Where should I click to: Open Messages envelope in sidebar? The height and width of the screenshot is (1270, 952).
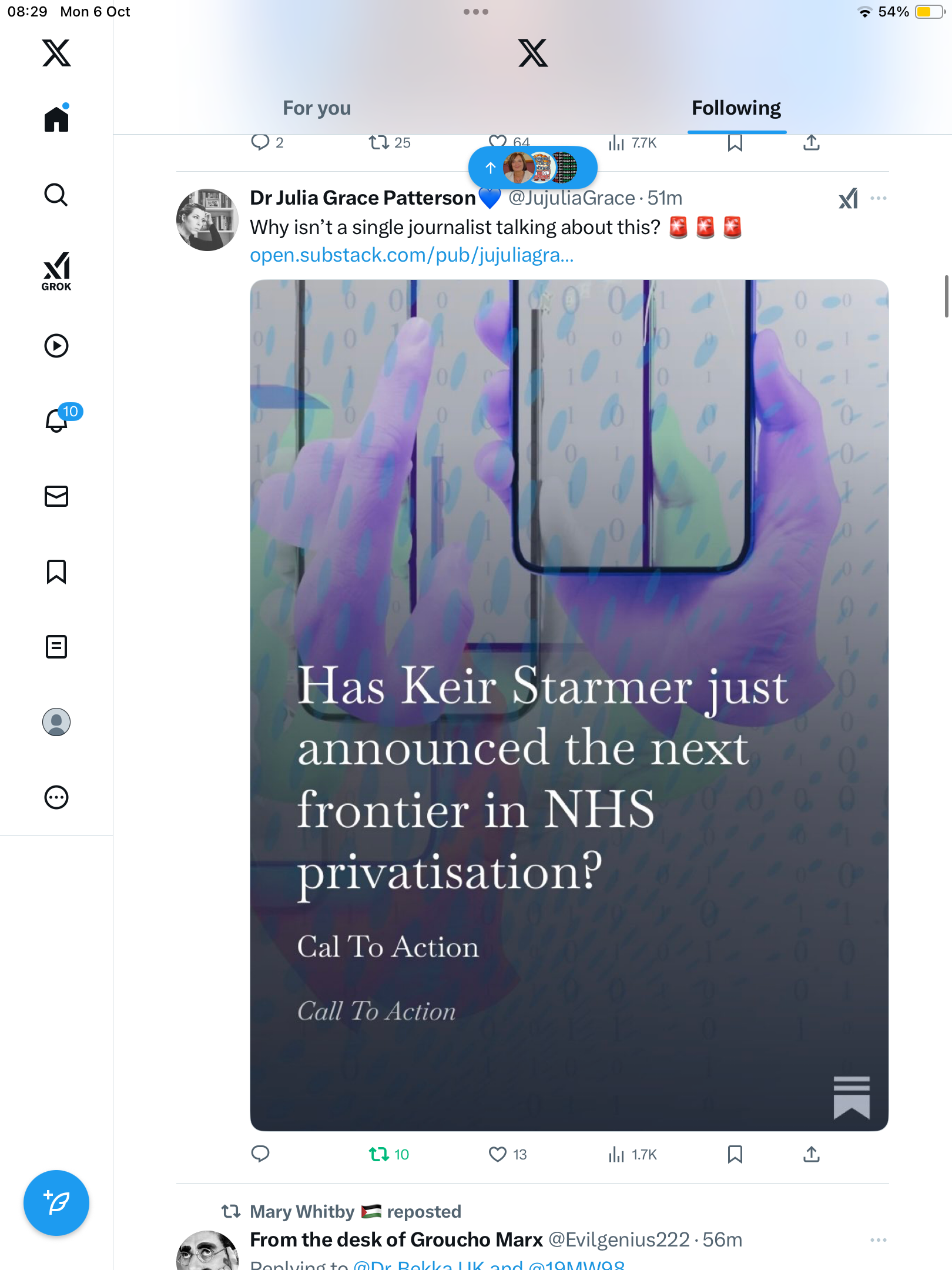56,496
